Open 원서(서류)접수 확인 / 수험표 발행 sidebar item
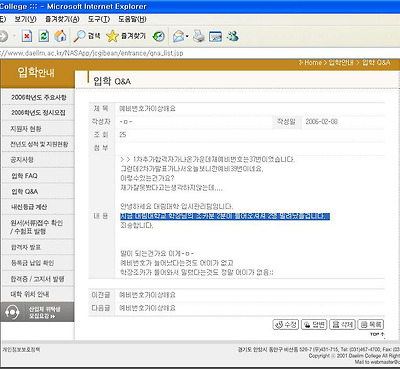 click(37, 227)
